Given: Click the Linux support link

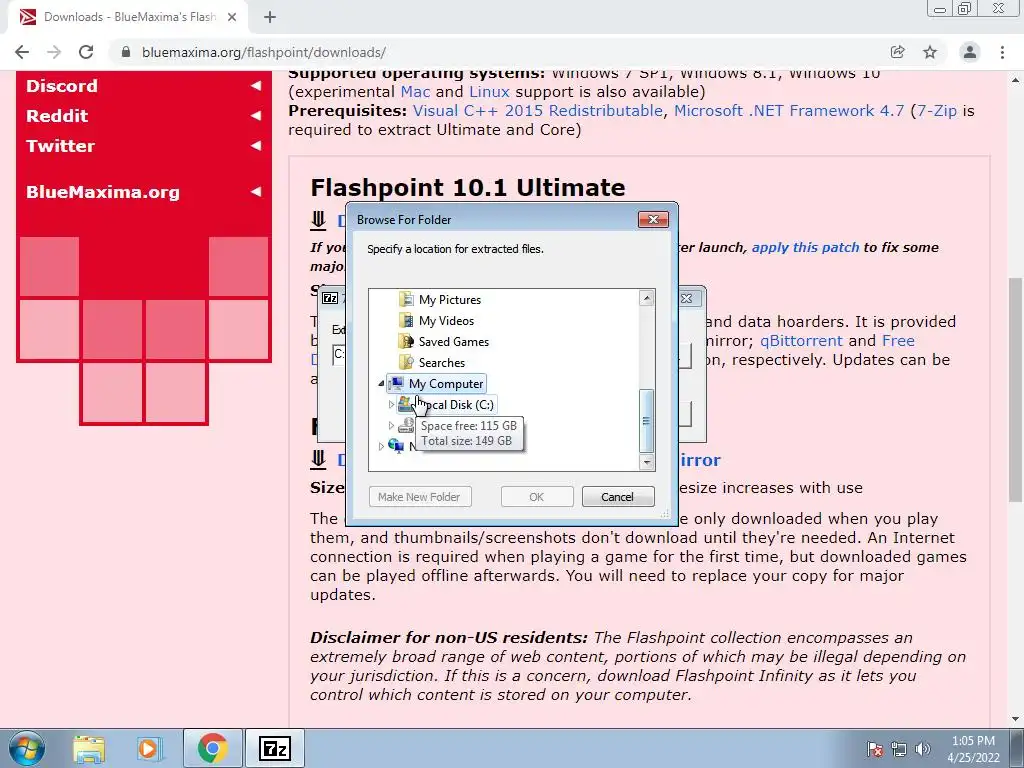Looking at the screenshot, I should (x=489, y=92).
